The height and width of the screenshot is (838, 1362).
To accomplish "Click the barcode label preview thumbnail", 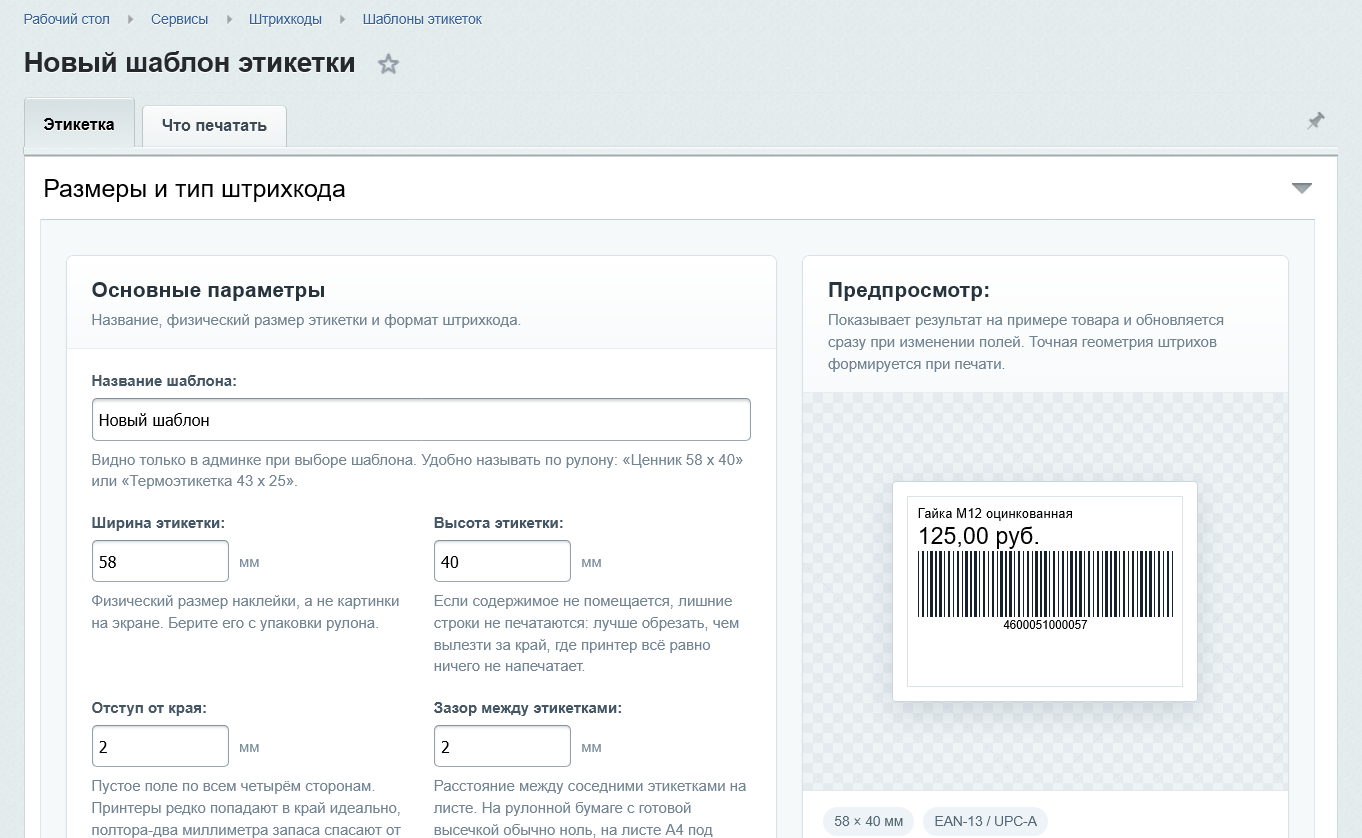I will tap(1045, 591).
